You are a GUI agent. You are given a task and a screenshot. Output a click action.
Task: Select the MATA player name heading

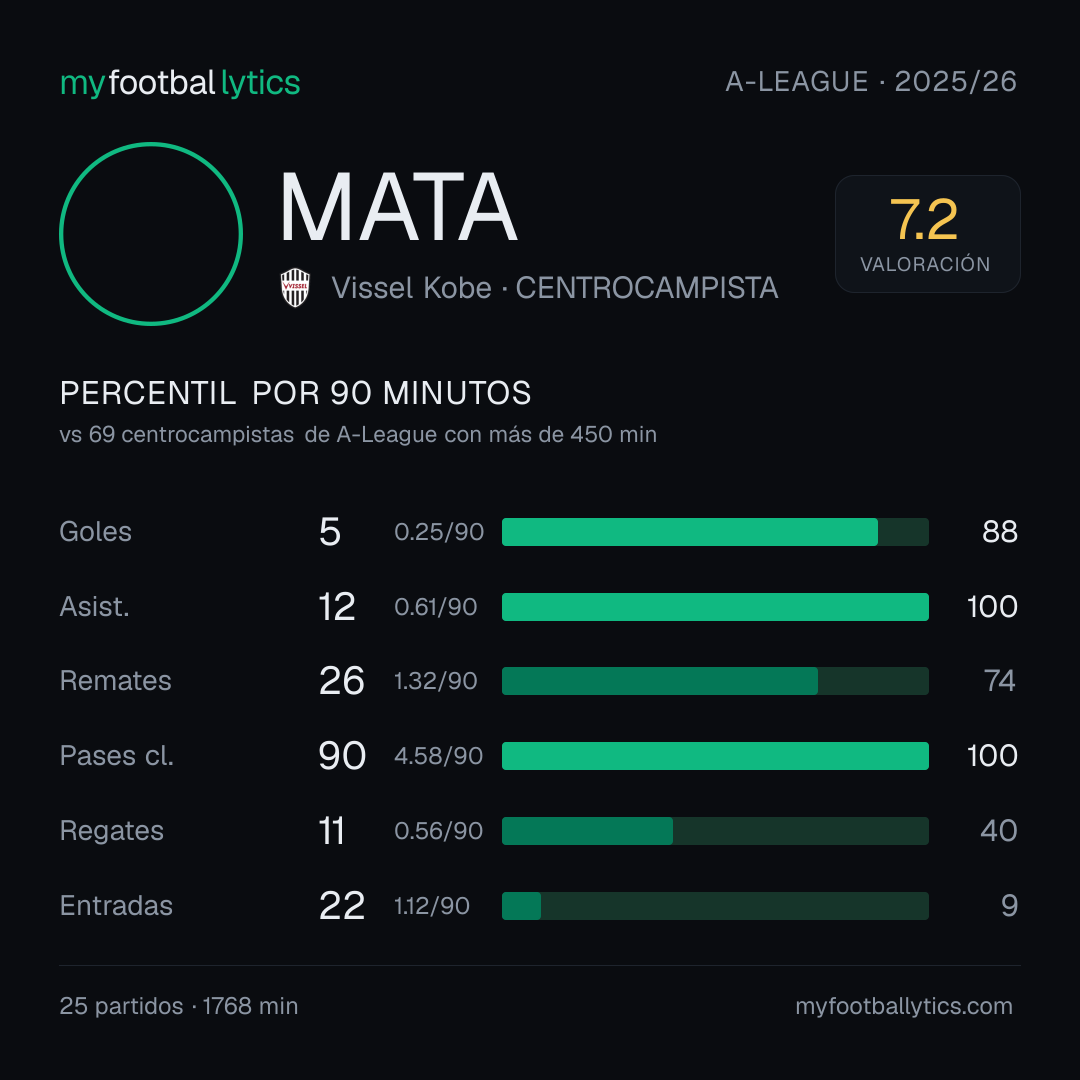coord(398,207)
